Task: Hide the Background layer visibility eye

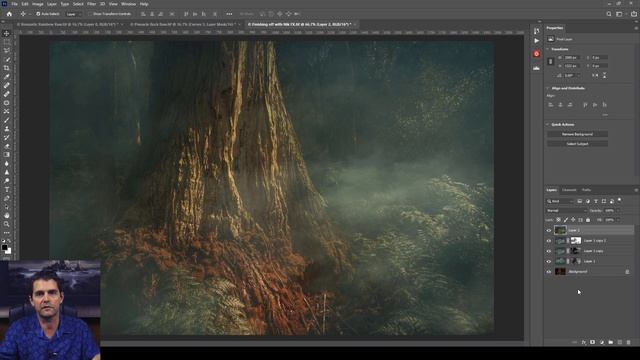Action: click(549, 271)
